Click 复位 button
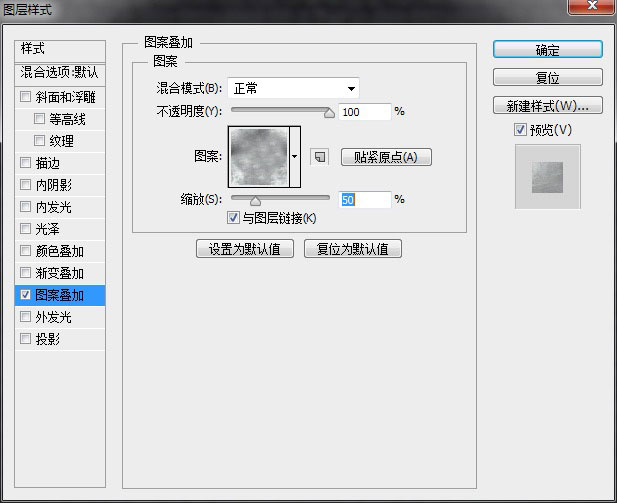The width and height of the screenshot is (617, 503). (548, 77)
